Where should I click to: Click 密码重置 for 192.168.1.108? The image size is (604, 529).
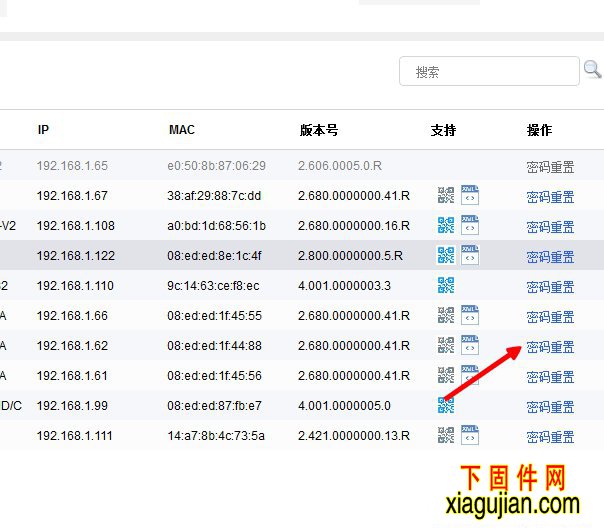[550, 227]
